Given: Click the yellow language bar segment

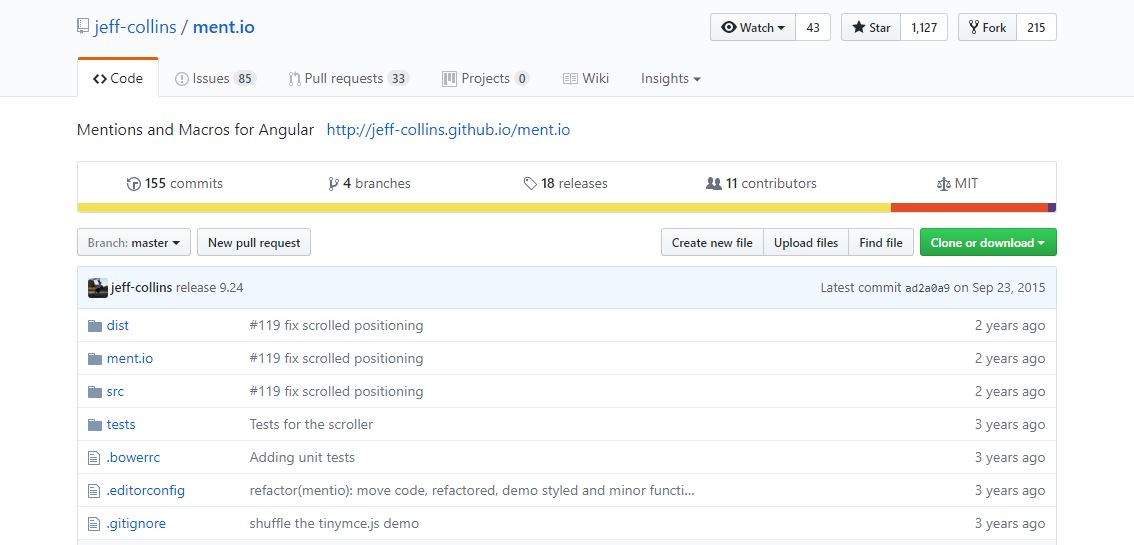Looking at the screenshot, I should [484, 207].
